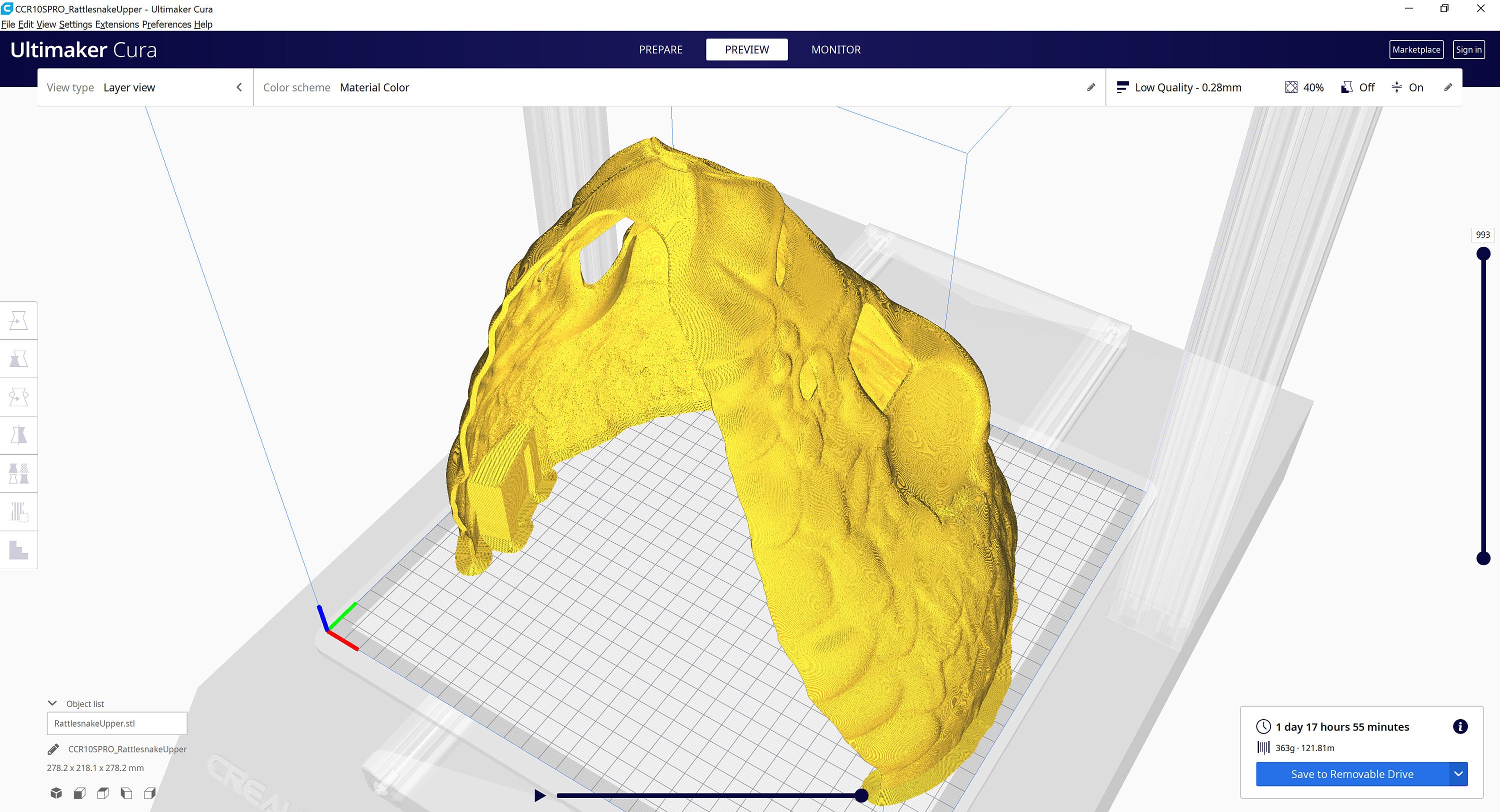The image size is (1500, 812).
Task: Select the Scale tool
Action: pos(19,359)
